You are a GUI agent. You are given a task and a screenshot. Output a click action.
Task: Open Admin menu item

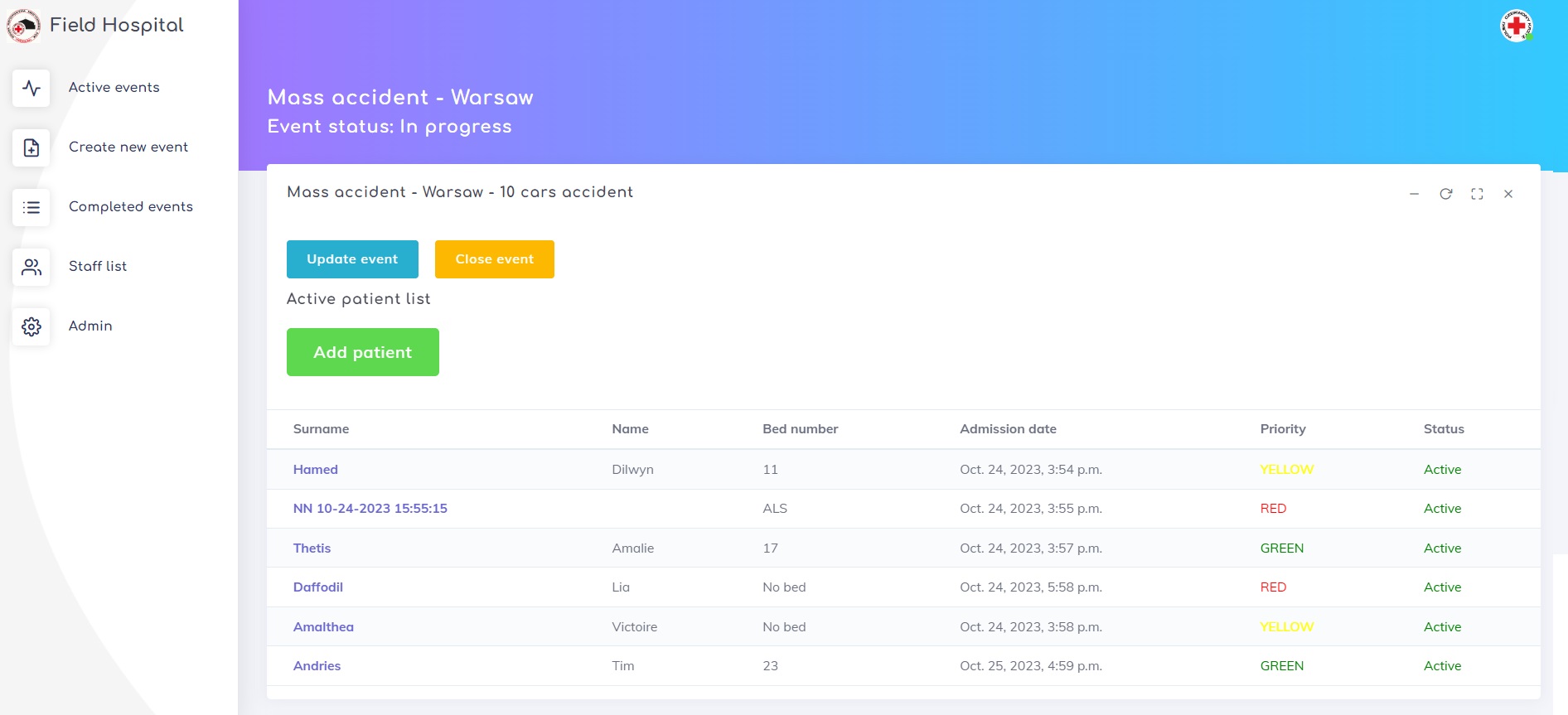(x=90, y=326)
